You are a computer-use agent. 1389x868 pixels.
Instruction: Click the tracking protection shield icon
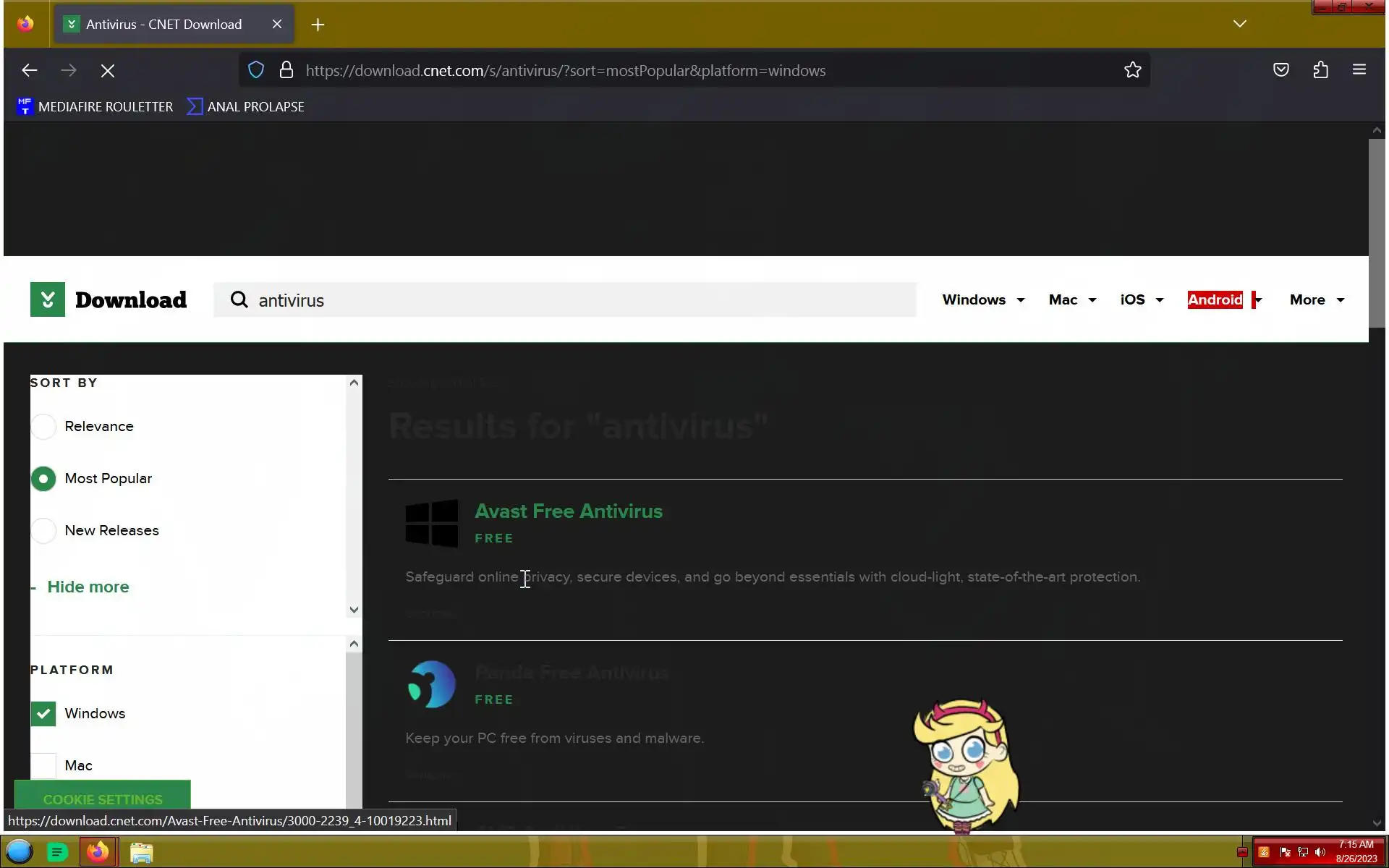(x=256, y=70)
